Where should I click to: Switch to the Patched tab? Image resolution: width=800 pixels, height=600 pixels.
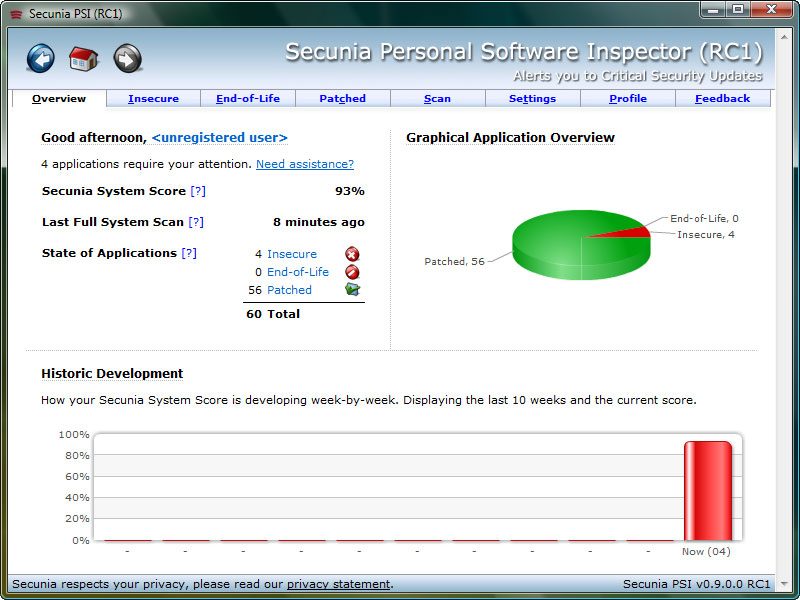pyautogui.click(x=343, y=98)
